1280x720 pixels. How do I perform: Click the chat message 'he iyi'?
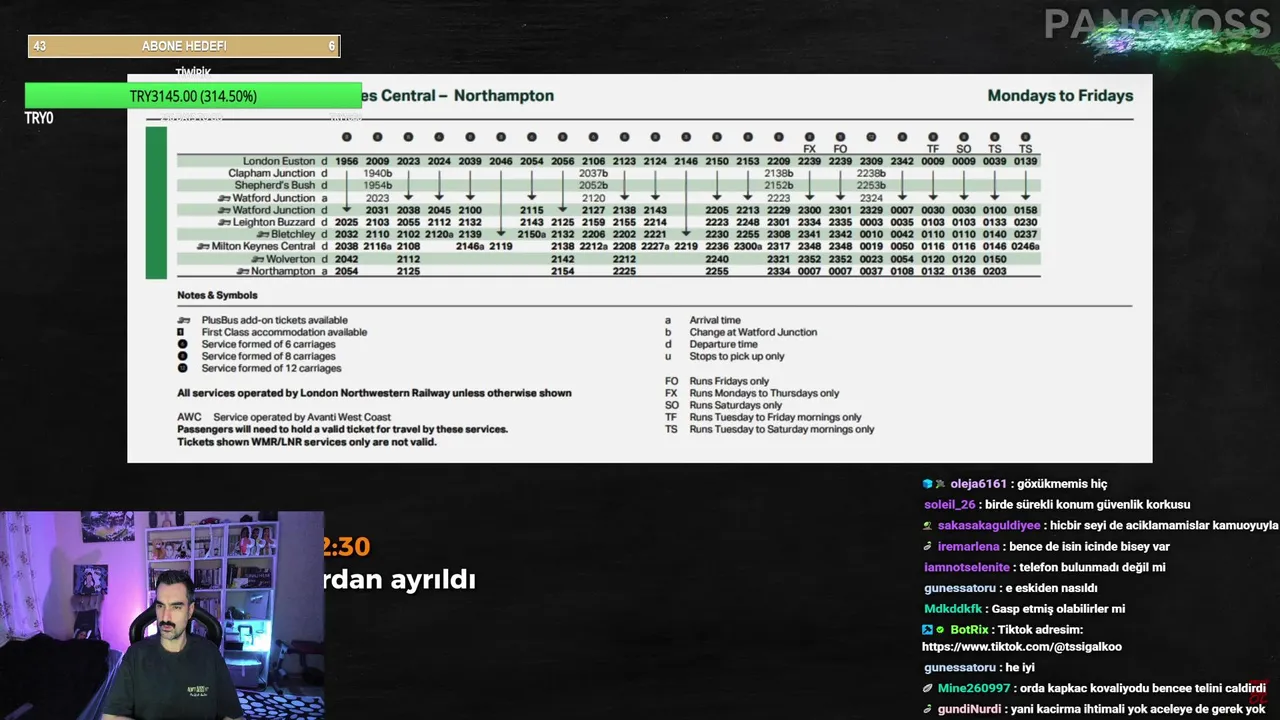point(1021,667)
